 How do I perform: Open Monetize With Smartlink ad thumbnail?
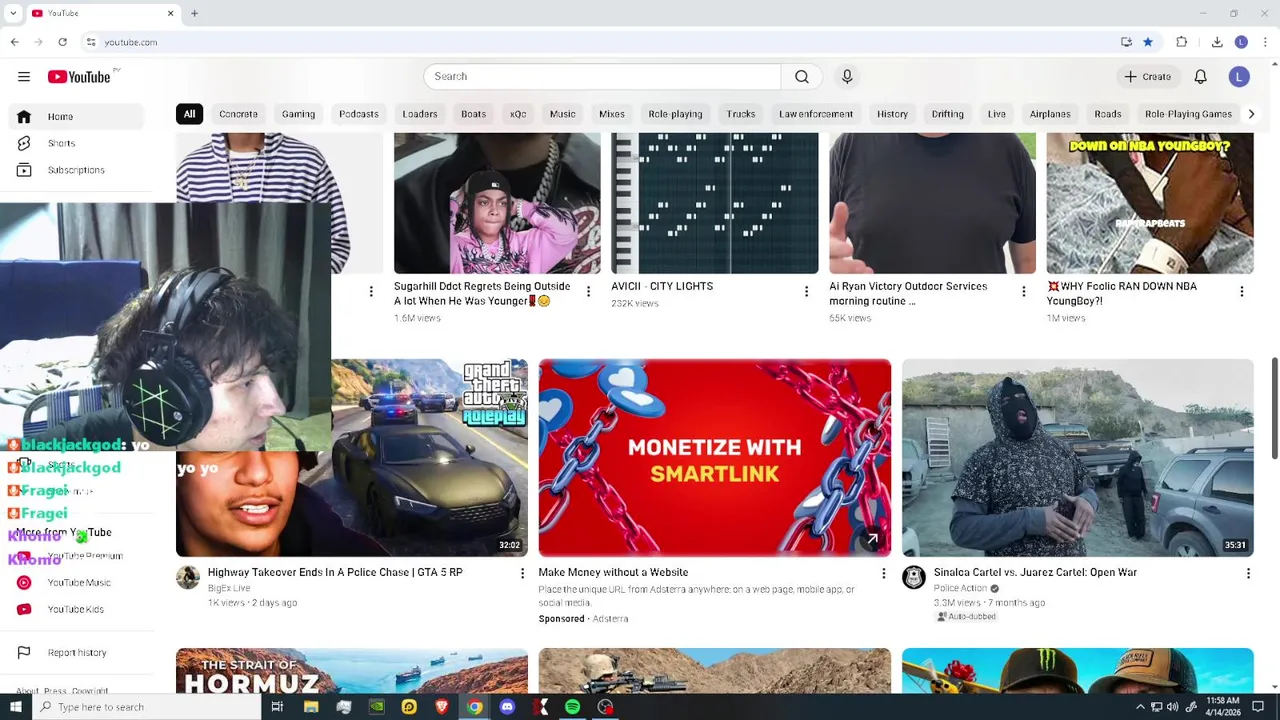(x=715, y=458)
